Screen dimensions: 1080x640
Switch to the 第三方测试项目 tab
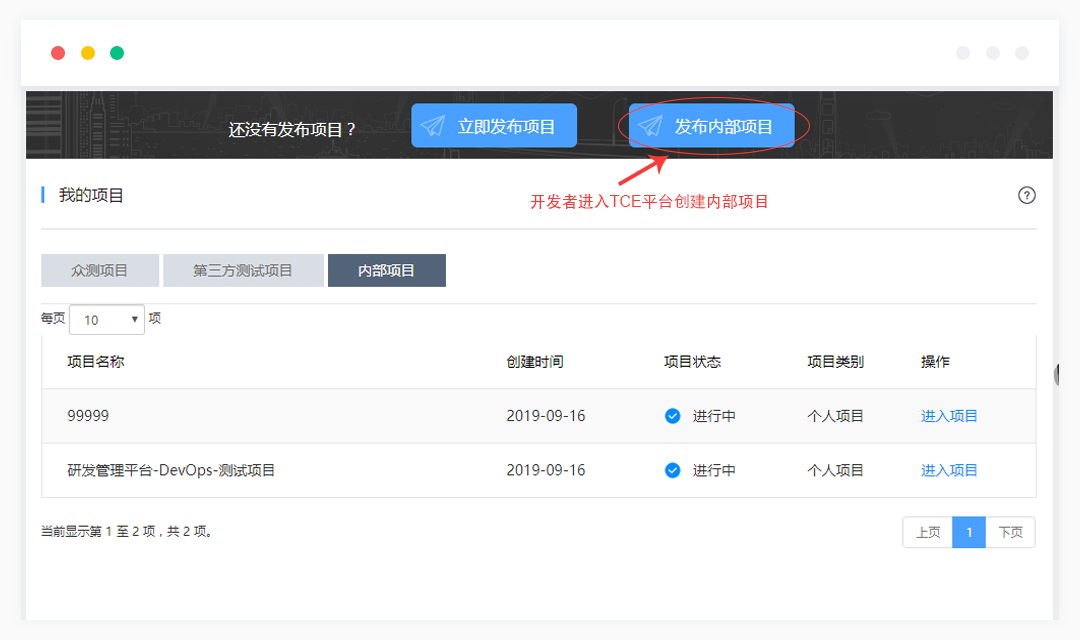(x=243, y=270)
